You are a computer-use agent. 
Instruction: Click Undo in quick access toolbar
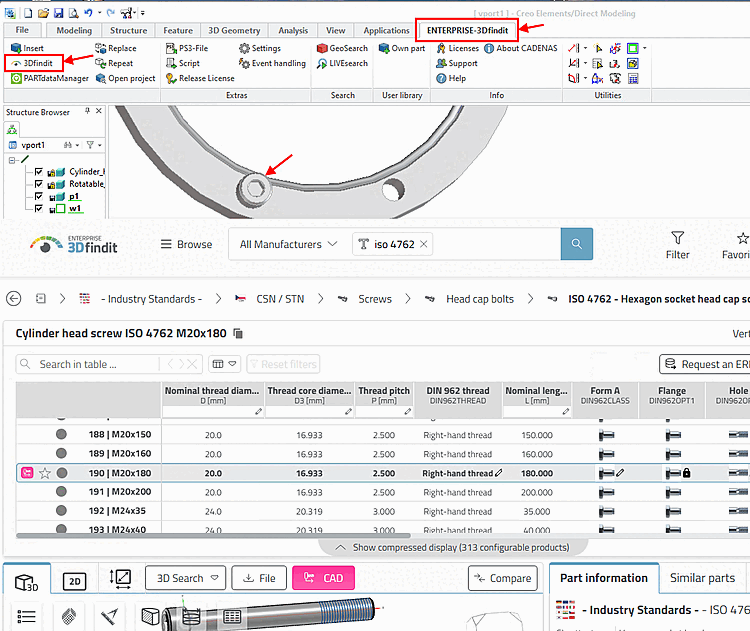coord(88,13)
